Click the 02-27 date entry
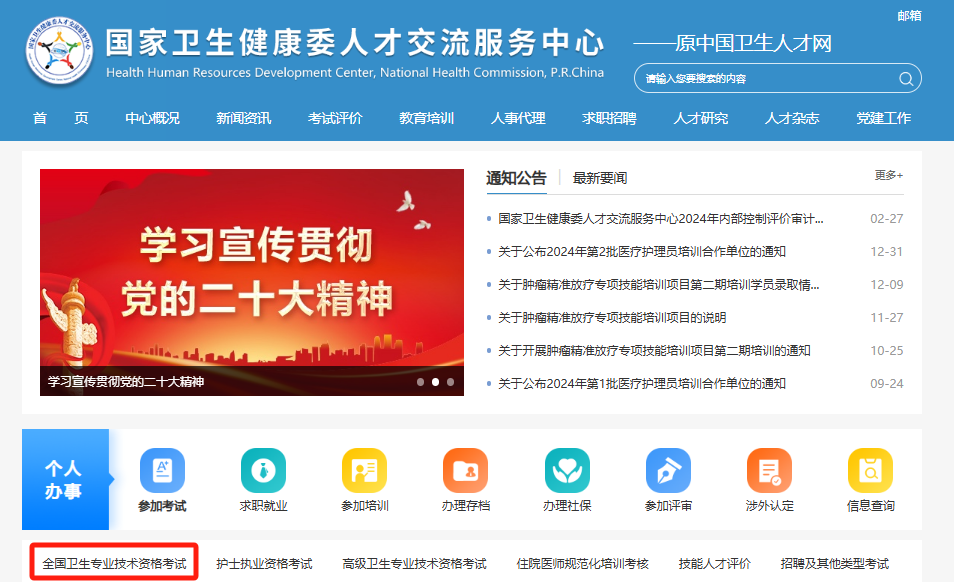 tap(886, 219)
